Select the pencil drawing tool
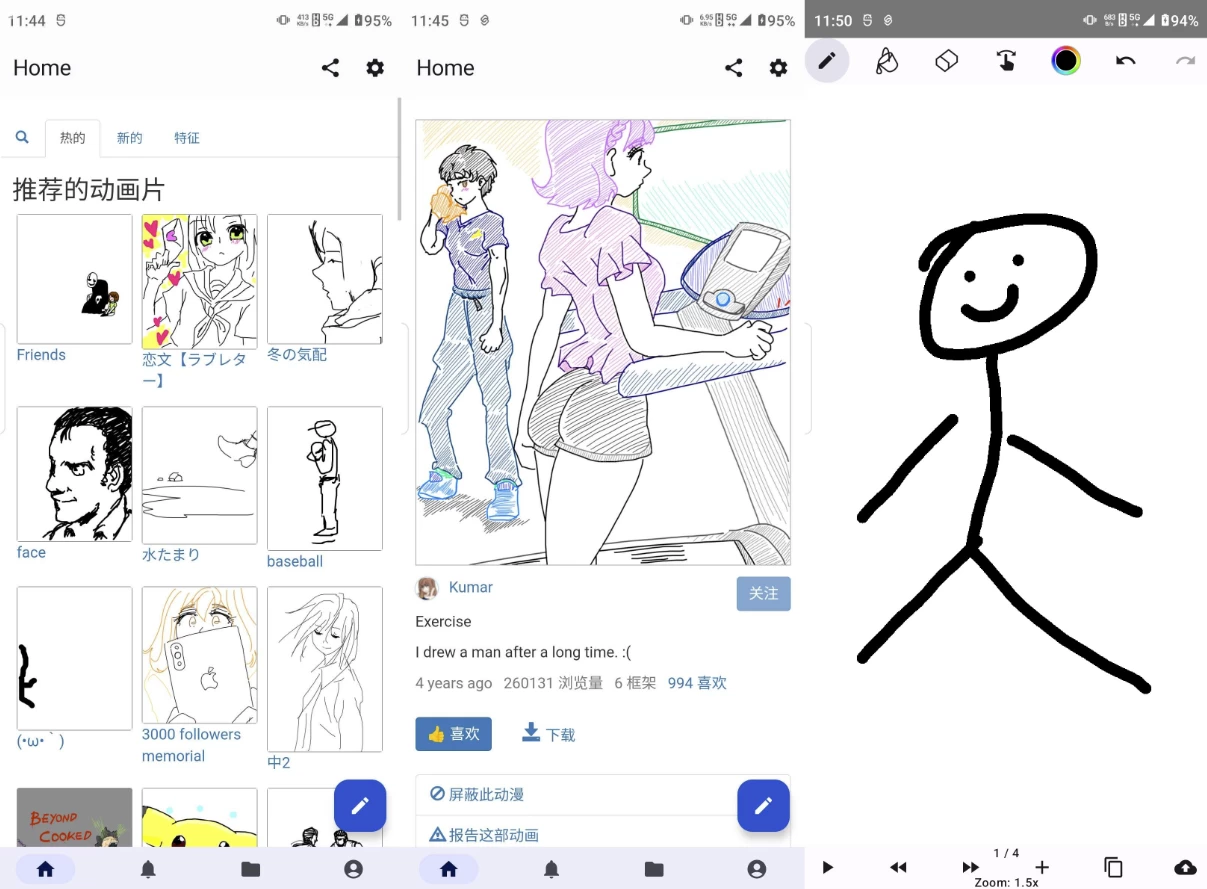This screenshot has height=889, width=1207. [x=826, y=61]
